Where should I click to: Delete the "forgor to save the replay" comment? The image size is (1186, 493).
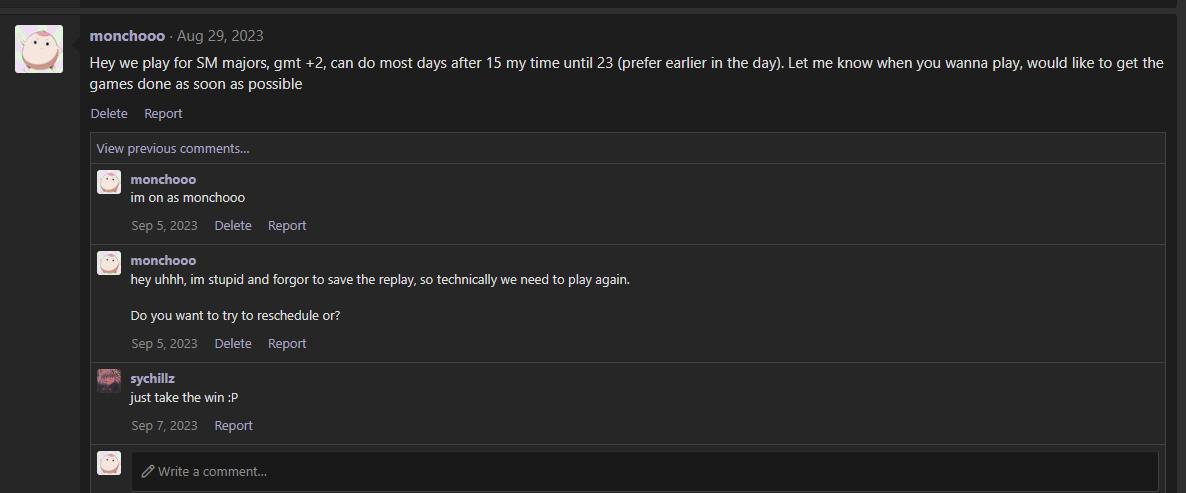[x=233, y=344]
